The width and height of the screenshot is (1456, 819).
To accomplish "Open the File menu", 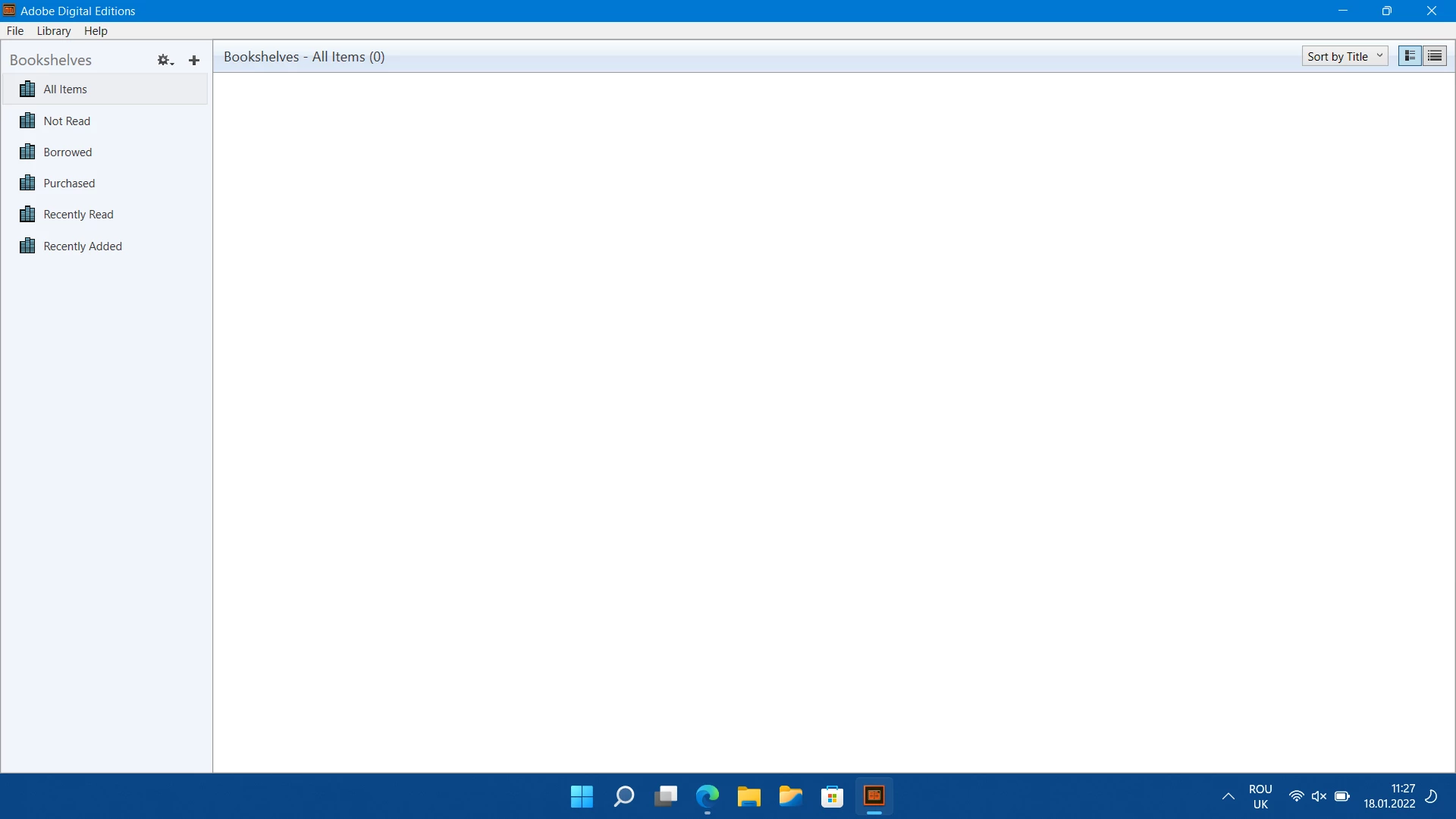I will point(15,31).
